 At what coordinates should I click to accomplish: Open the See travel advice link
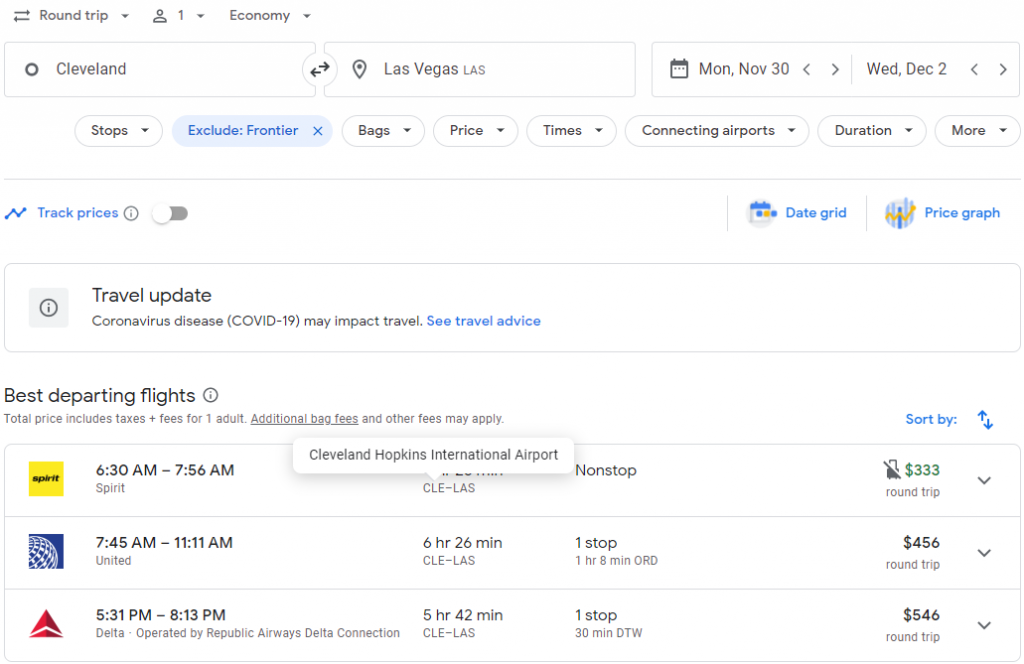click(483, 321)
